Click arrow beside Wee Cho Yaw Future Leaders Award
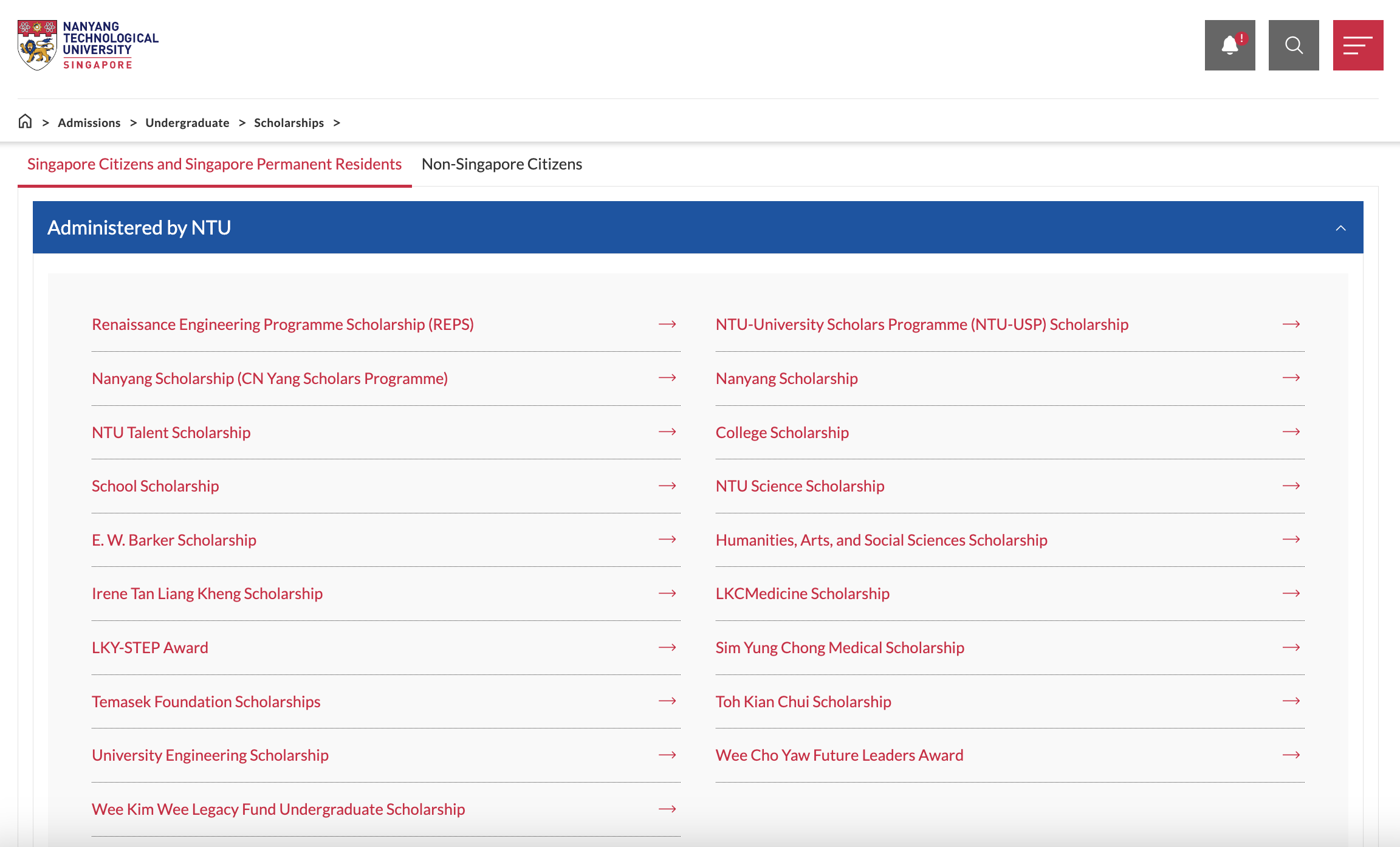The width and height of the screenshot is (1400, 847). pyautogui.click(x=1291, y=755)
